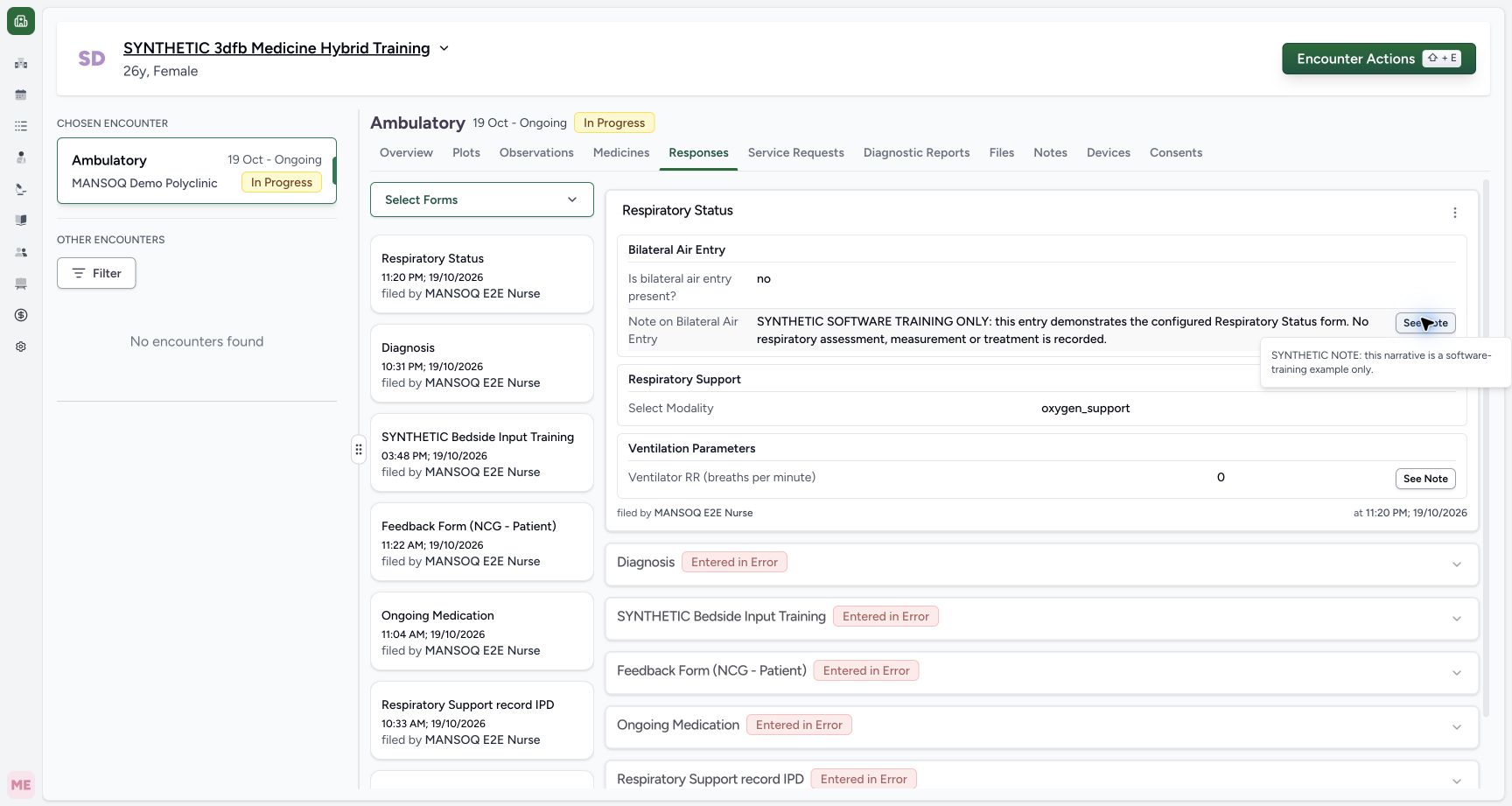Image resolution: width=1512 pixels, height=806 pixels.
Task: Open Feedback Form entry filed 11:22 AM
Action: pyautogui.click(x=482, y=542)
